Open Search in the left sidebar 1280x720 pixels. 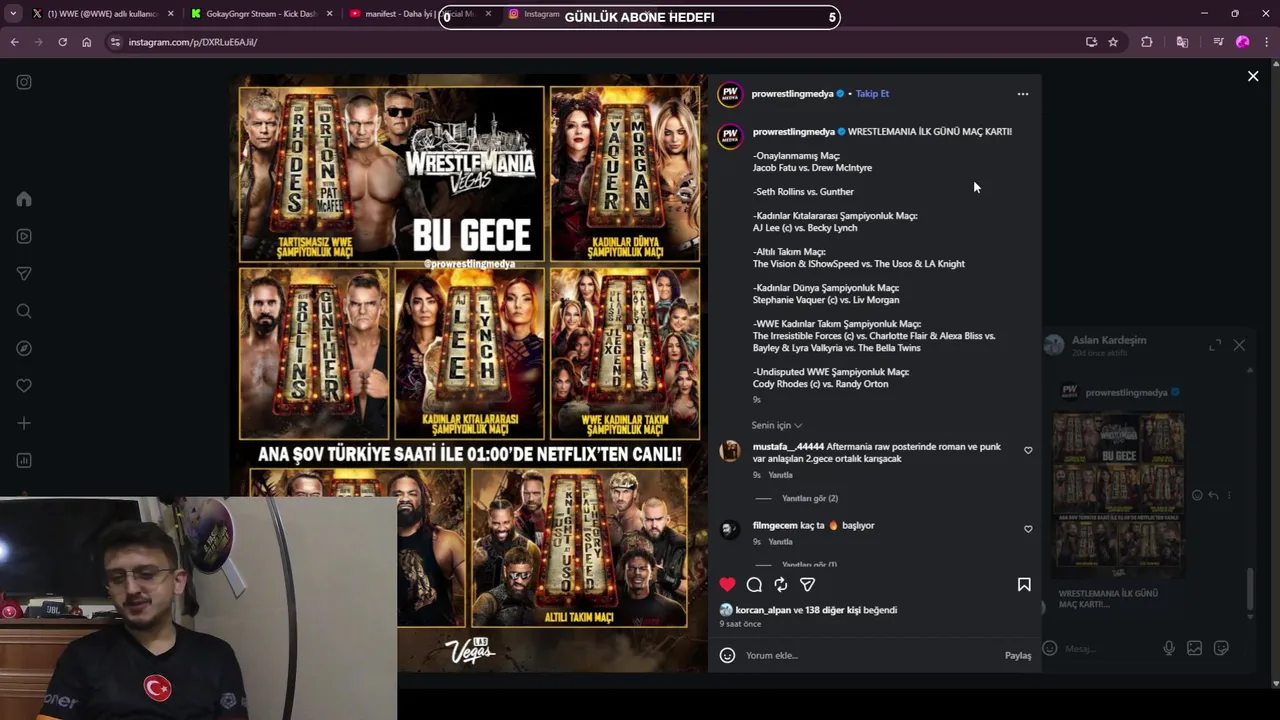tap(24, 311)
